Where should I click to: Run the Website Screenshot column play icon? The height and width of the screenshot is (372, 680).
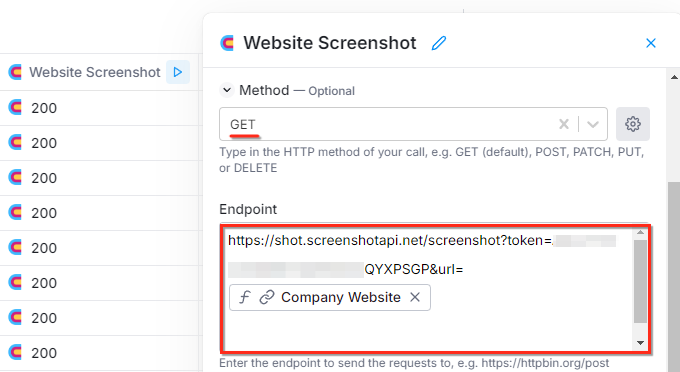click(178, 72)
